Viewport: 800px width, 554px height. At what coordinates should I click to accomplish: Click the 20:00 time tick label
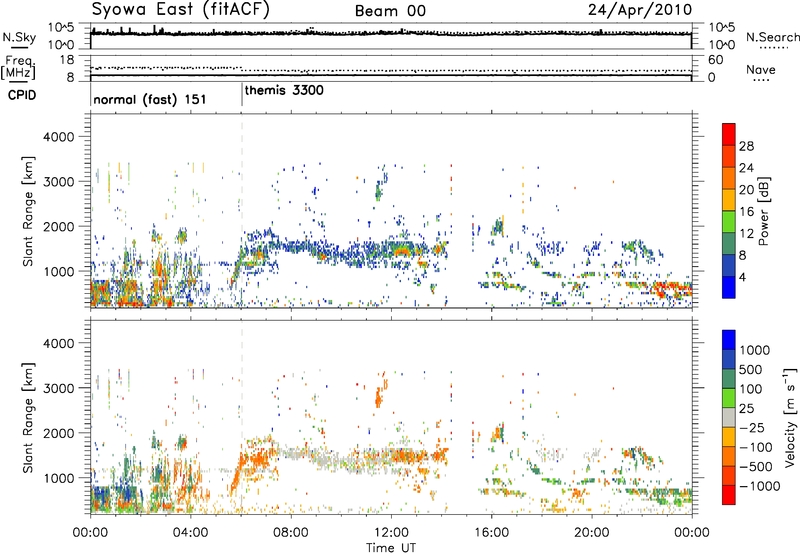click(x=592, y=533)
